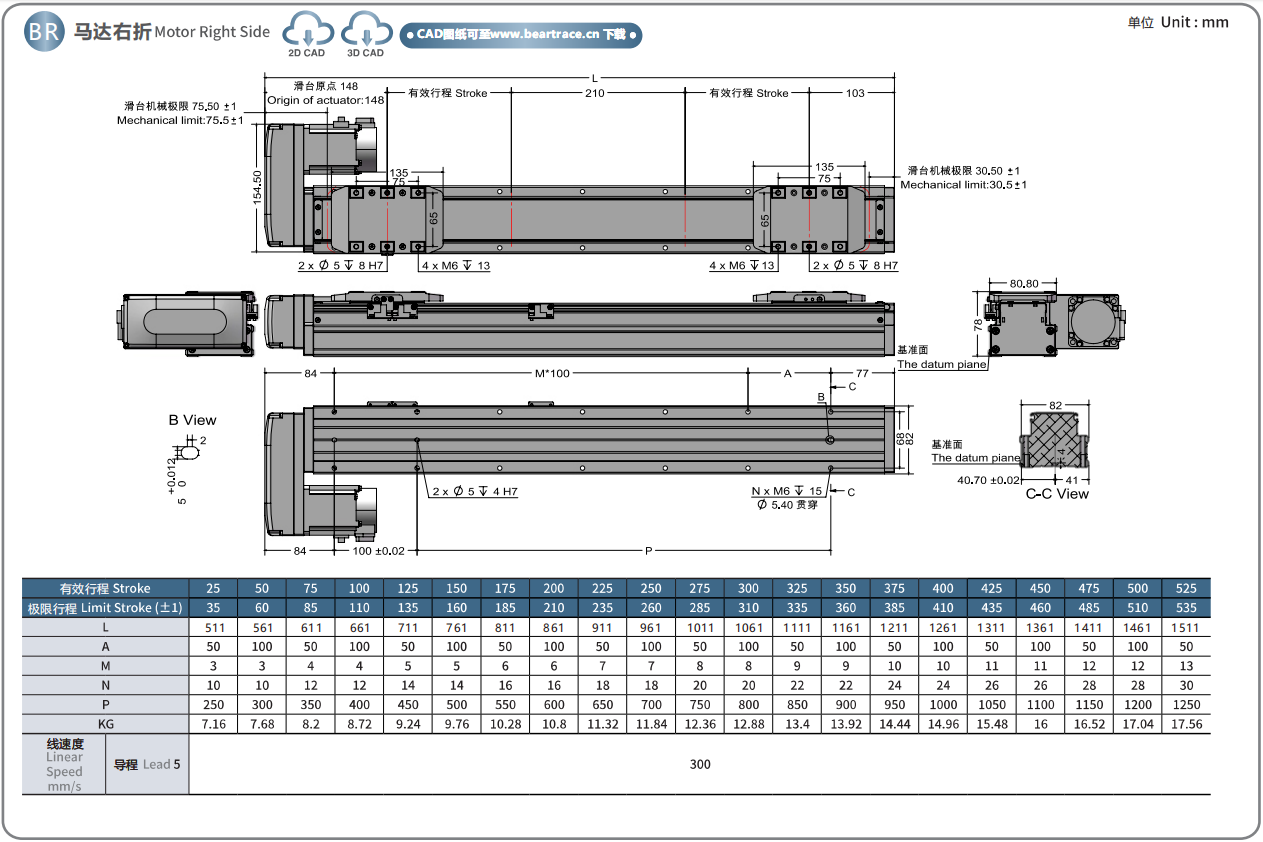
Task: Click the P value 1250 cell
Action: pyautogui.click(x=1186, y=704)
